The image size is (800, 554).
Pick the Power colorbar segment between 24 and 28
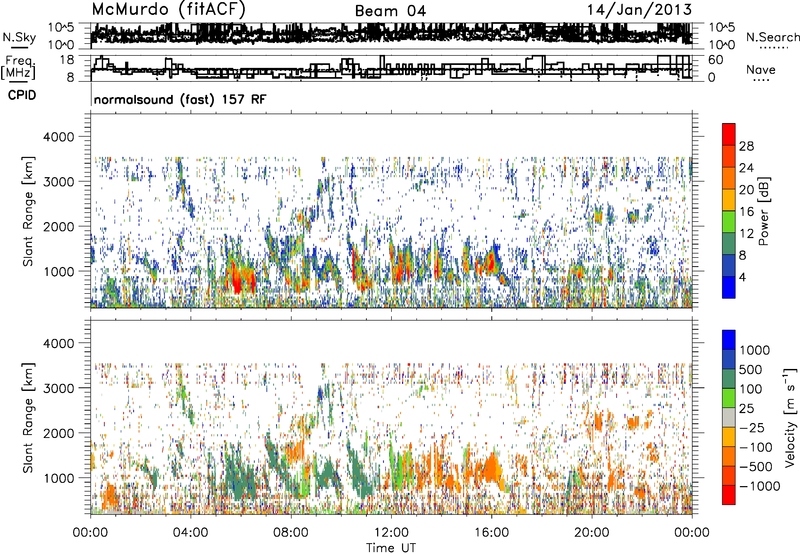(x=729, y=156)
